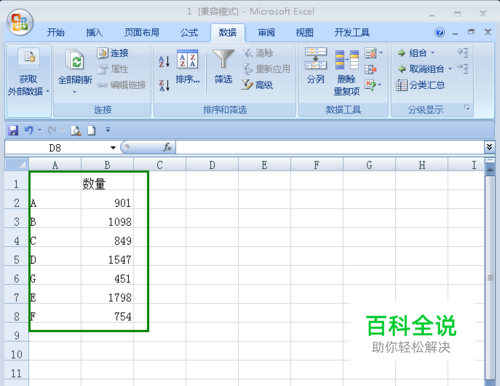Sort descending with the Z-A icon
This screenshot has height=386, width=500.
click(164, 85)
